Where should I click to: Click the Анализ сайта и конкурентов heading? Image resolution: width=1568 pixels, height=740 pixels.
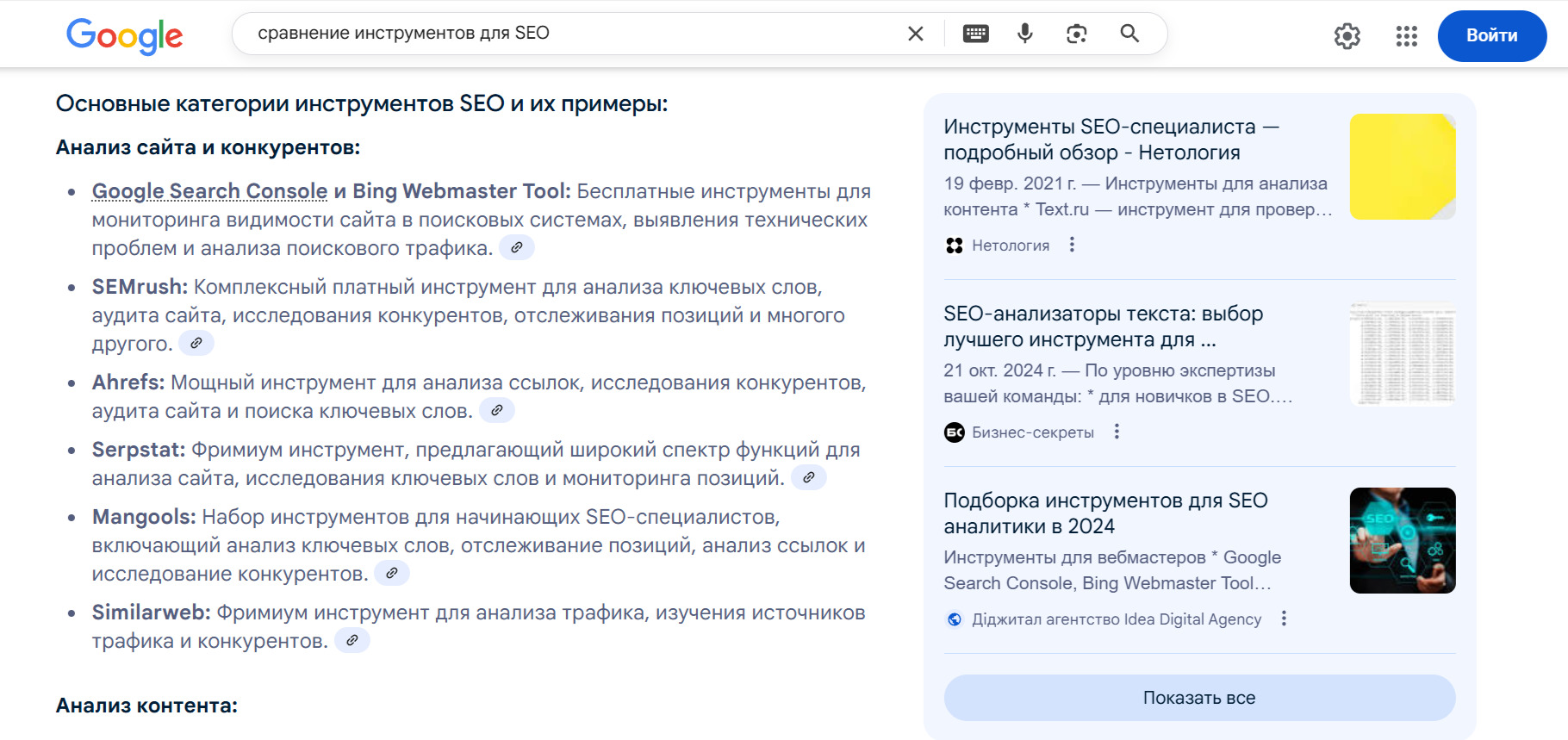click(208, 147)
